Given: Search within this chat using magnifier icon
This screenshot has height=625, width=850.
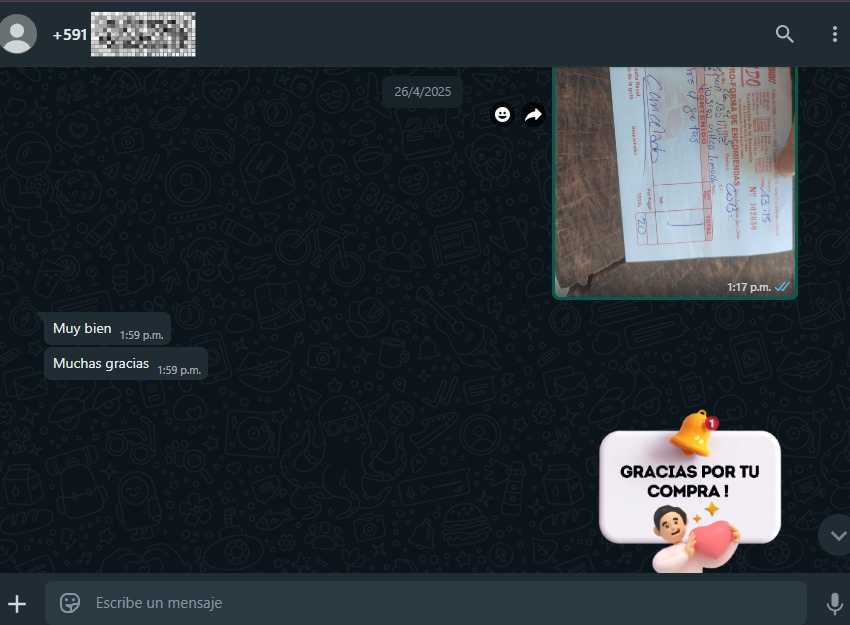Looking at the screenshot, I should tap(785, 34).
